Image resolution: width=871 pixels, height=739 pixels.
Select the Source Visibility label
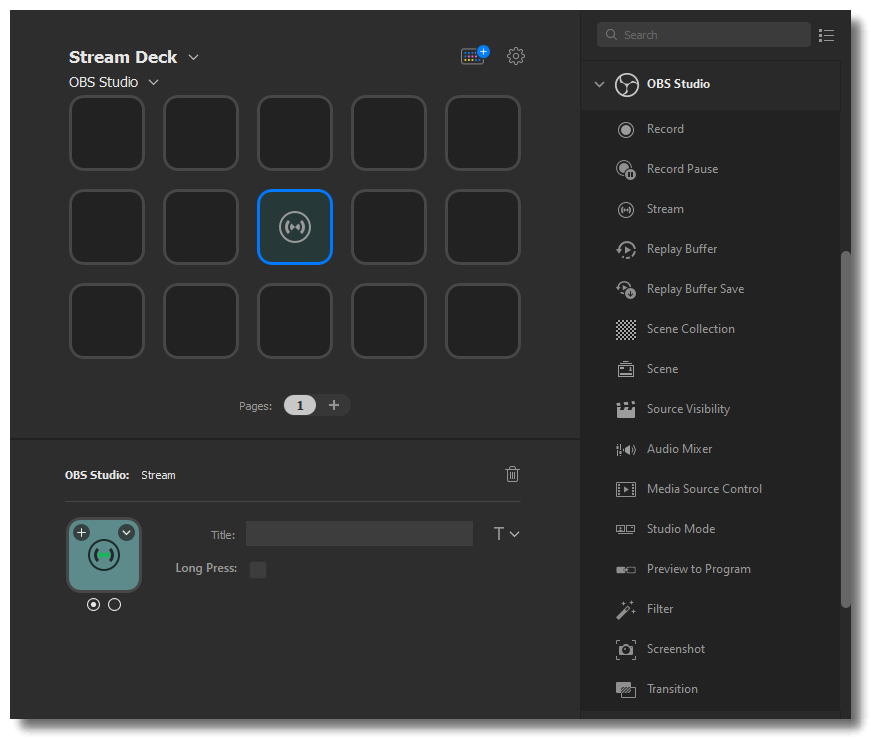[688, 409]
